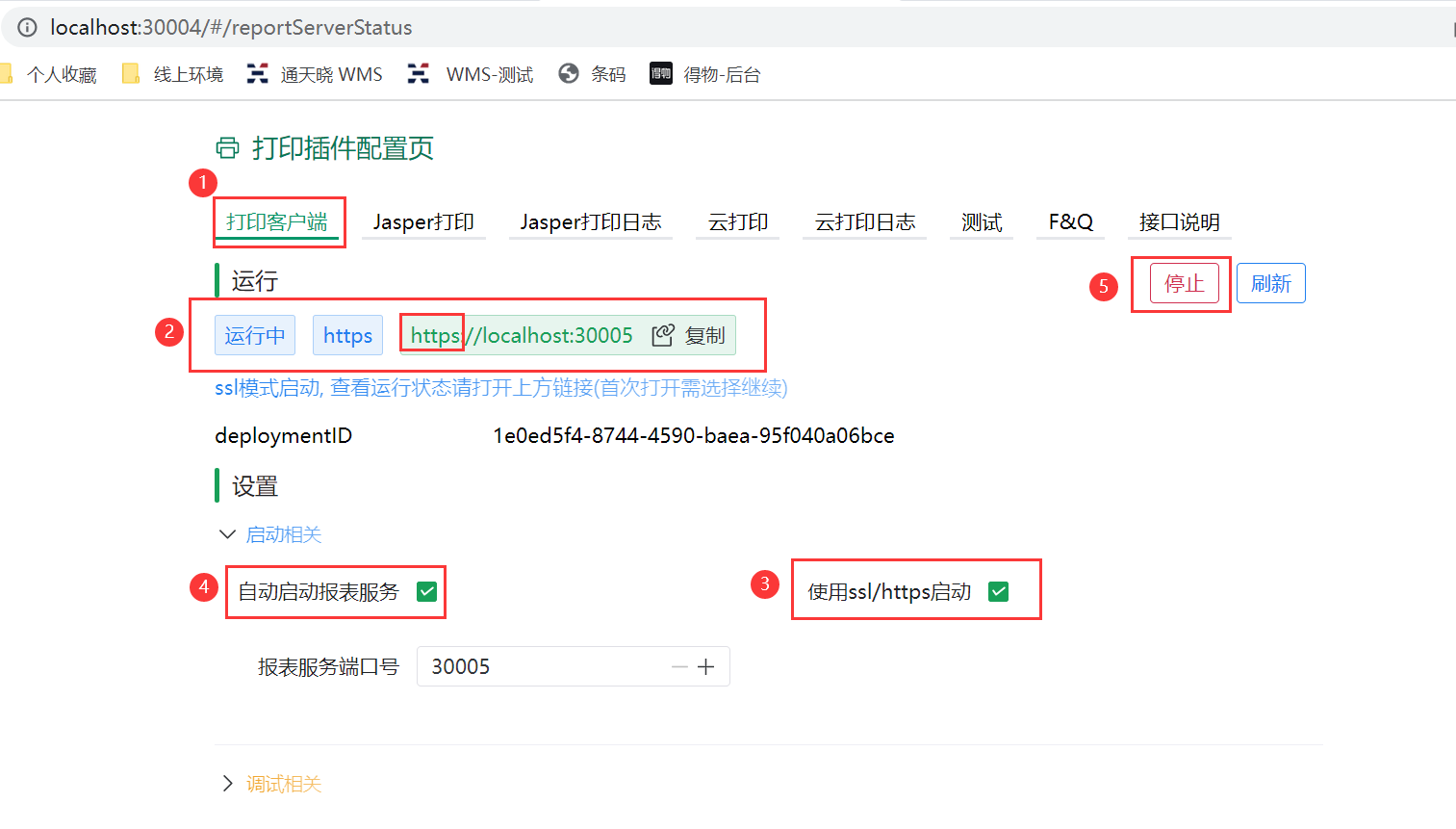
Task: Open the 条码 globe bookmark
Action: 592,74
